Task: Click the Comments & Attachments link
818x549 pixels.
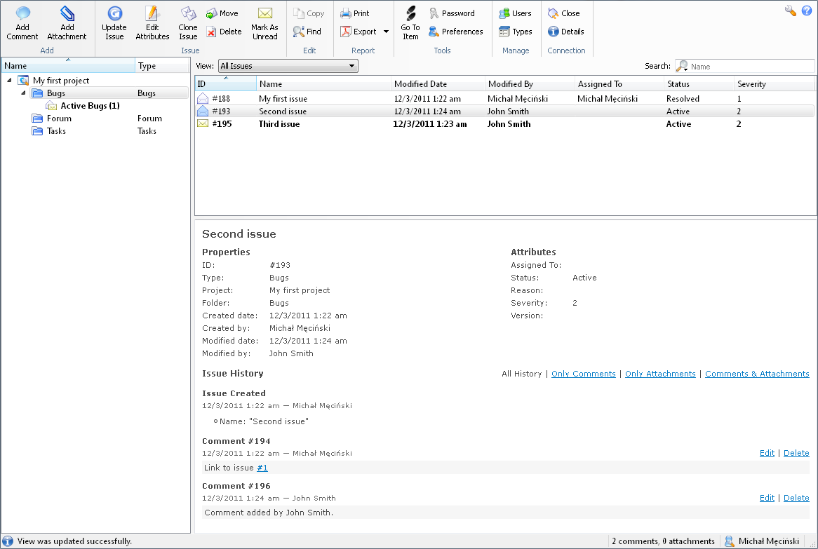Action: 757,374
